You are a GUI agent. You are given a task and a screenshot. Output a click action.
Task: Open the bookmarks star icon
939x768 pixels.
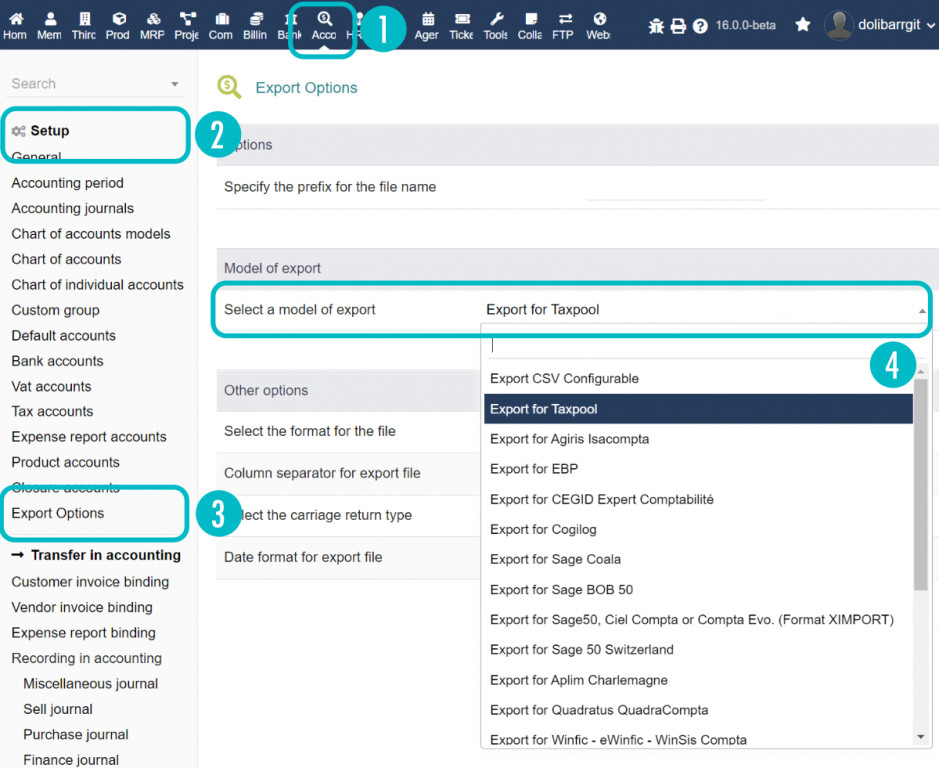[x=802, y=25]
